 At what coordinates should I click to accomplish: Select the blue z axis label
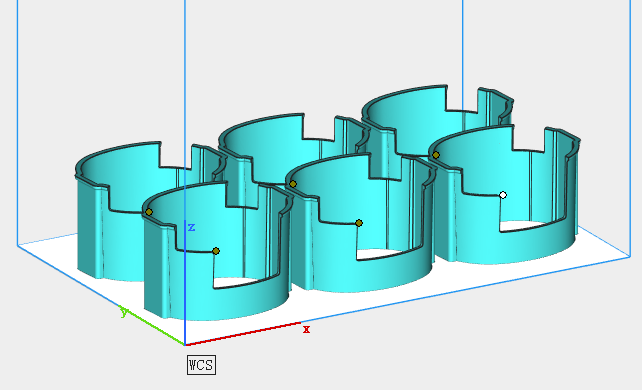191,227
